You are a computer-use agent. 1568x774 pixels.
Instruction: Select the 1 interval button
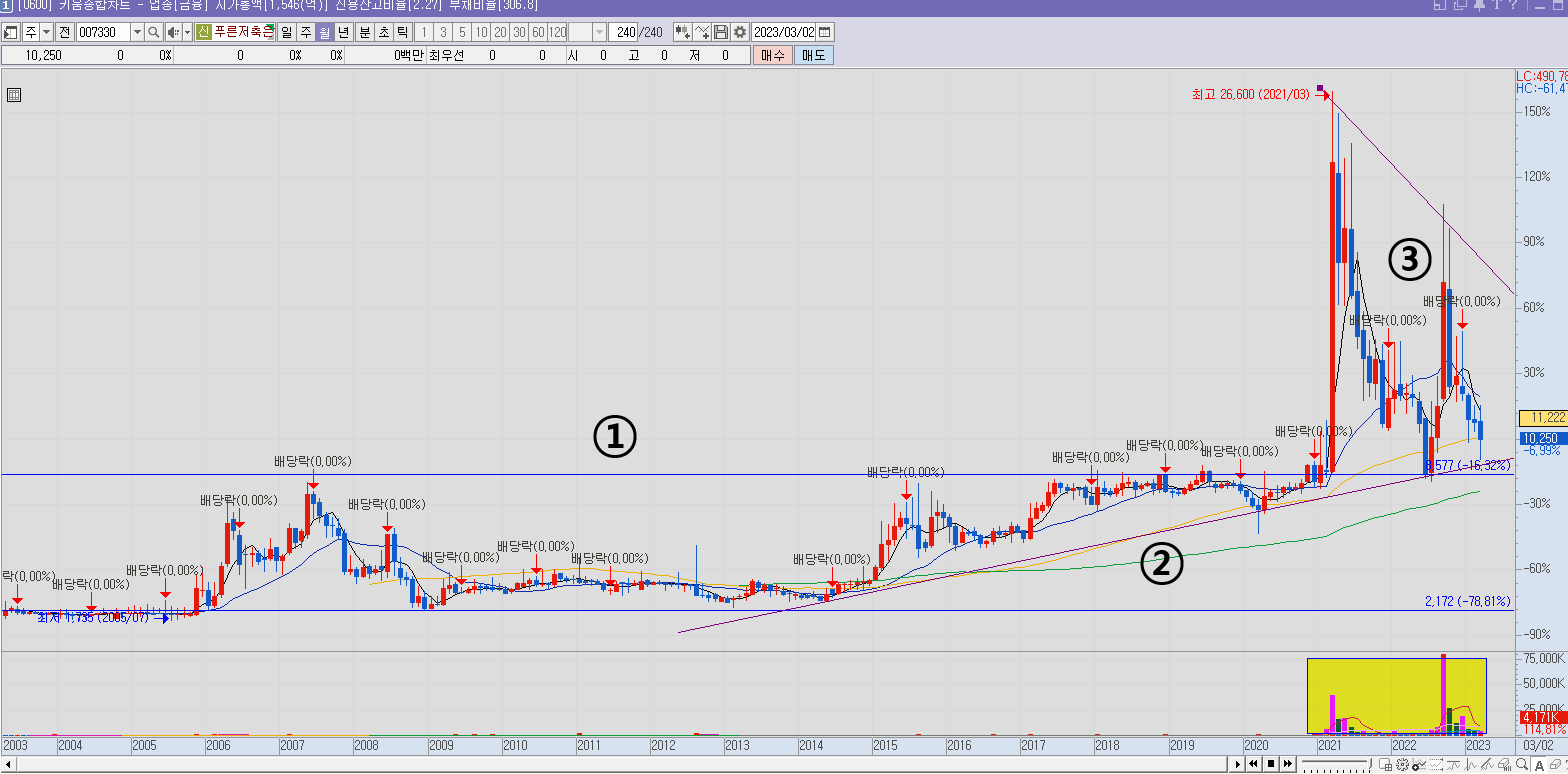tap(424, 32)
